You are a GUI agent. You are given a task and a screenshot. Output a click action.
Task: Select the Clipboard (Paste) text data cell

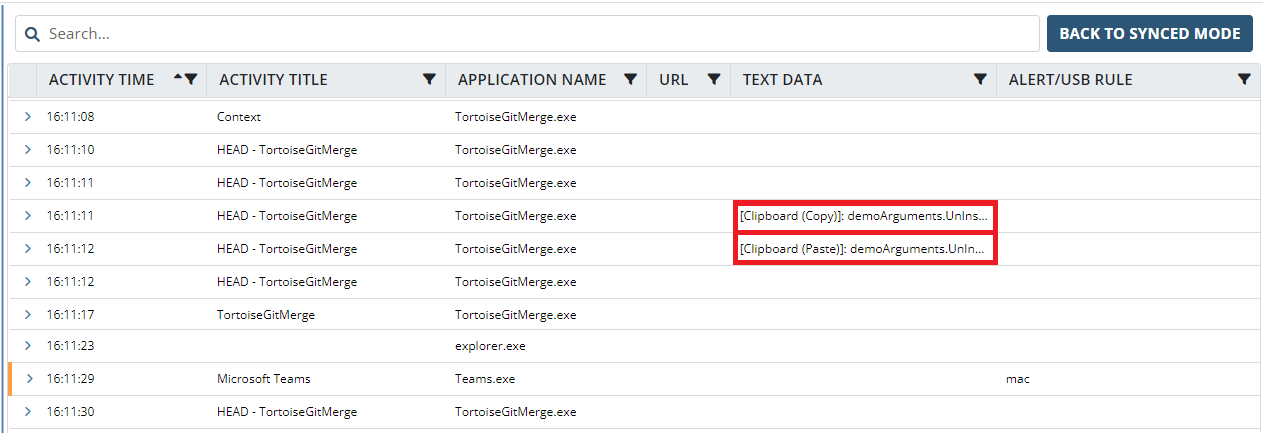point(865,249)
